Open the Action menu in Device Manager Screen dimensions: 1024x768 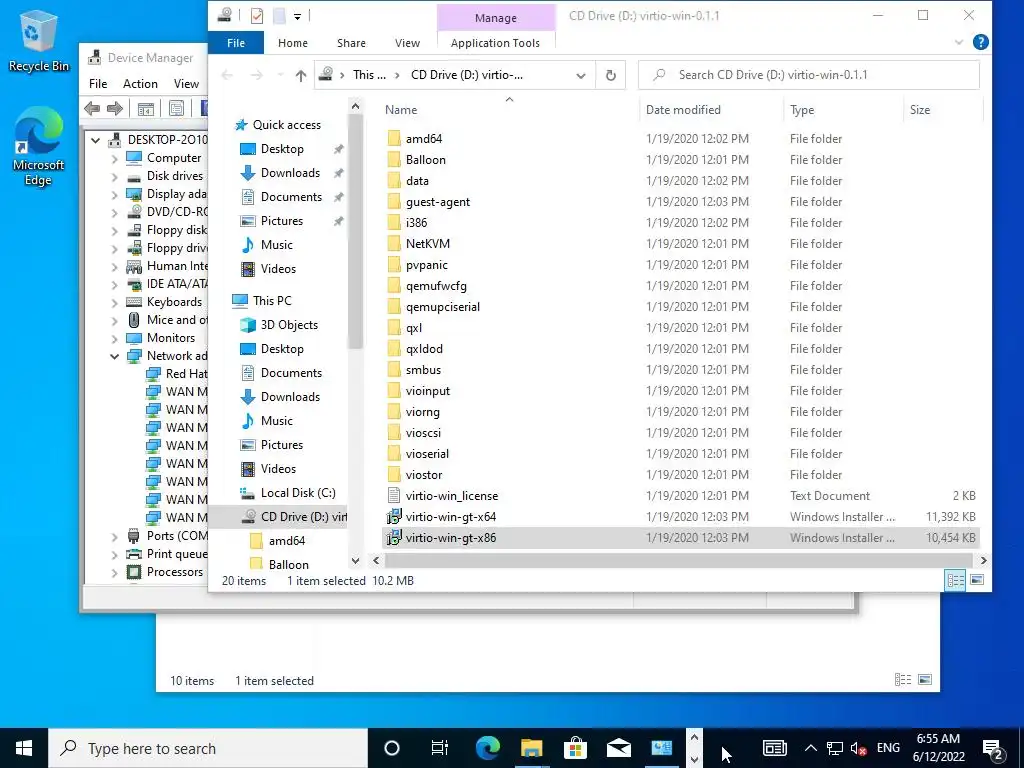(x=140, y=84)
